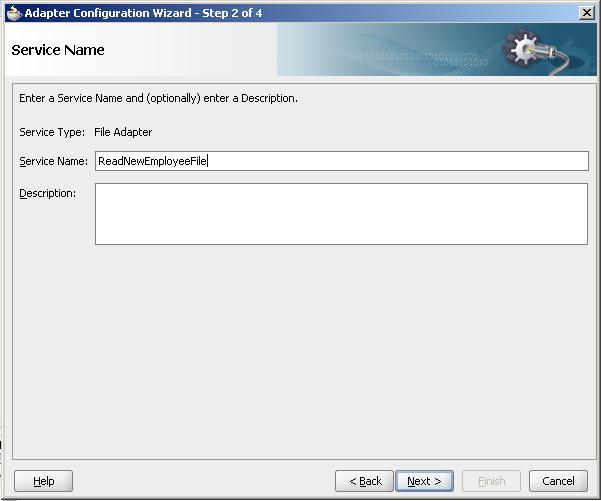Click the Next button
Viewport: 601px width, 501px height.
[x=424, y=481]
